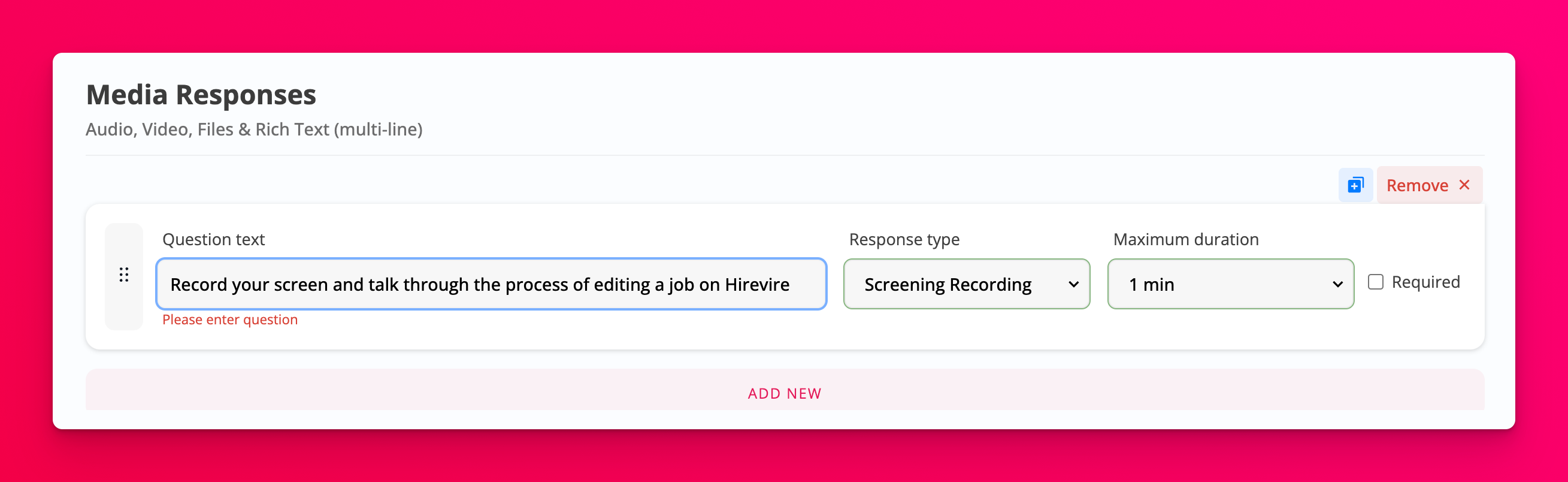1568x482 pixels.
Task: Click the Maximum duration chevron arrow
Action: [x=1337, y=285]
